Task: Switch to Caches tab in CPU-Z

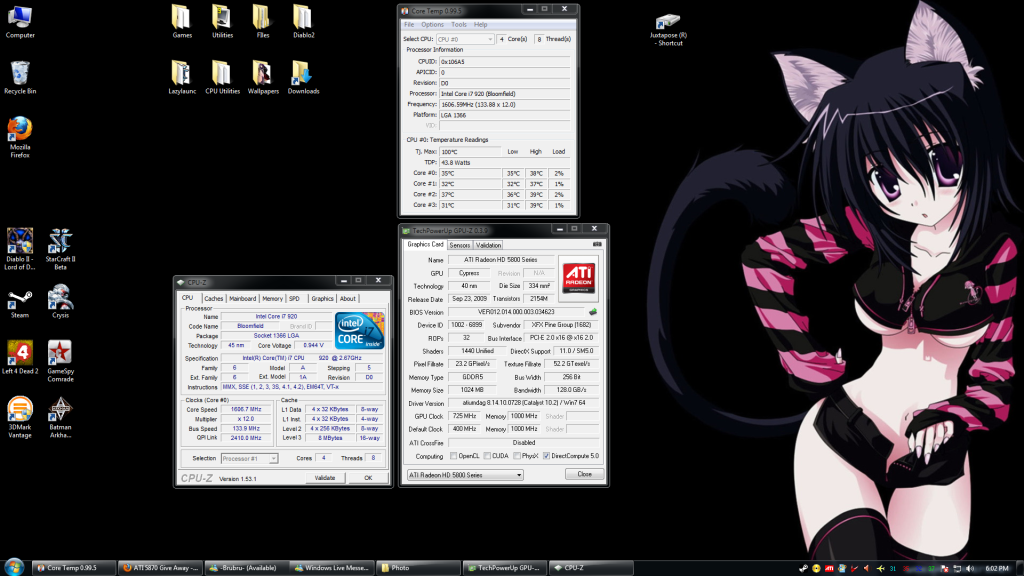Action: (x=214, y=298)
